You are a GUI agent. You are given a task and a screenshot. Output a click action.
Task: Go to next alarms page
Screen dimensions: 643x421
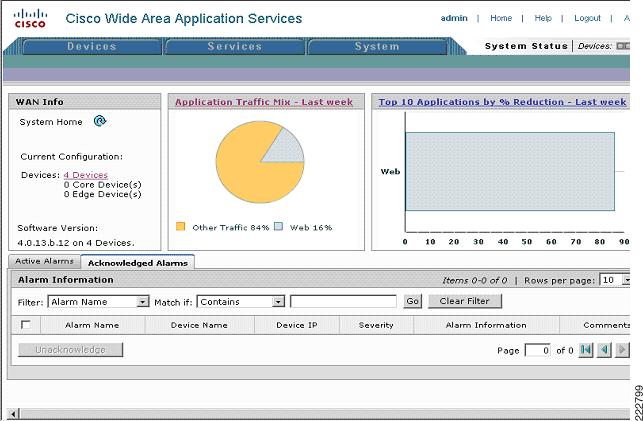622,350
